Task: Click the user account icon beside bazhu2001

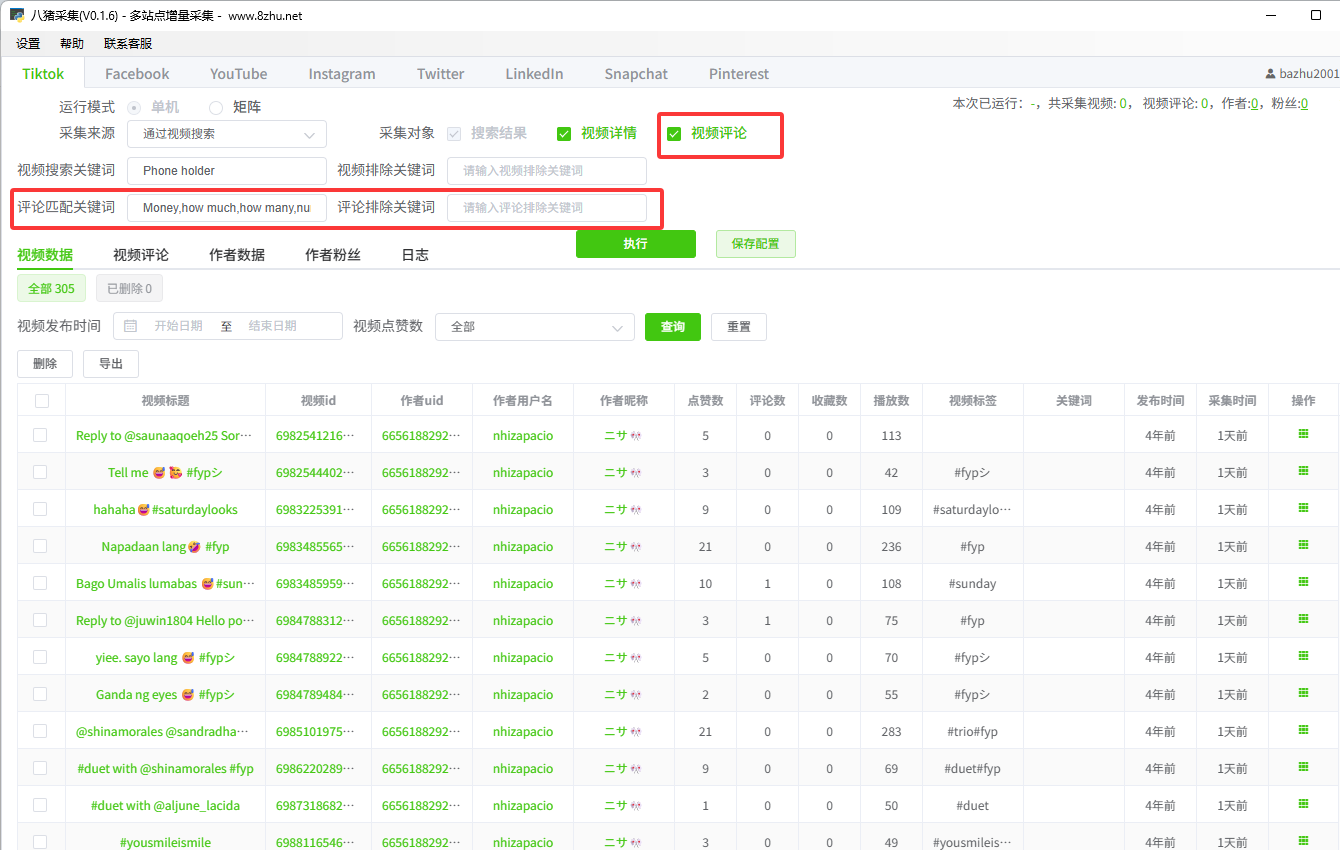Action: [1270, 74]
